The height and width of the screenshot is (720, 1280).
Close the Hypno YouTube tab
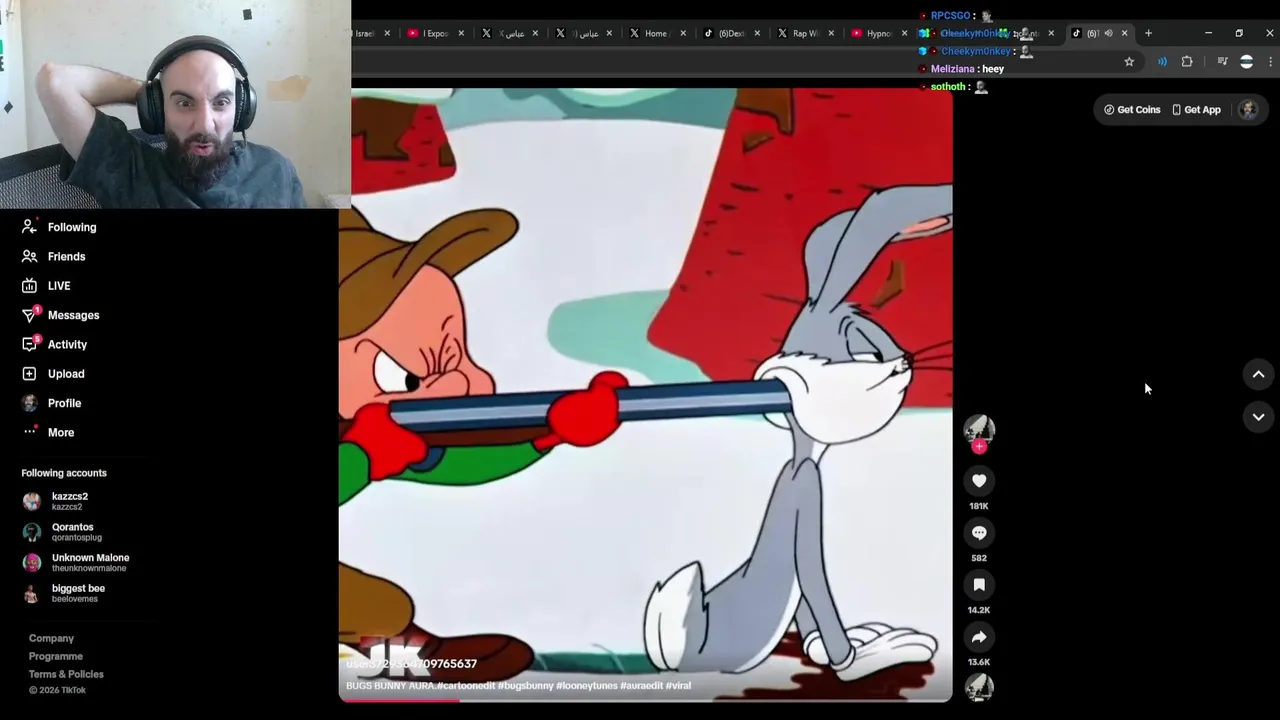pos(905,33)
